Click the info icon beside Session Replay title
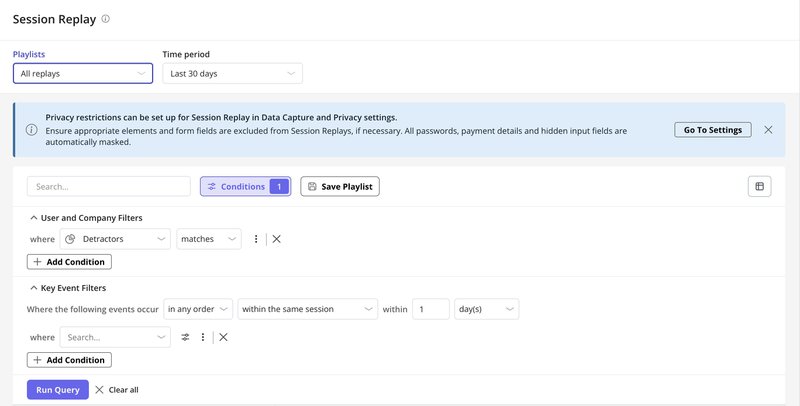Screen dimensions: 800x406 coord(105,19)
